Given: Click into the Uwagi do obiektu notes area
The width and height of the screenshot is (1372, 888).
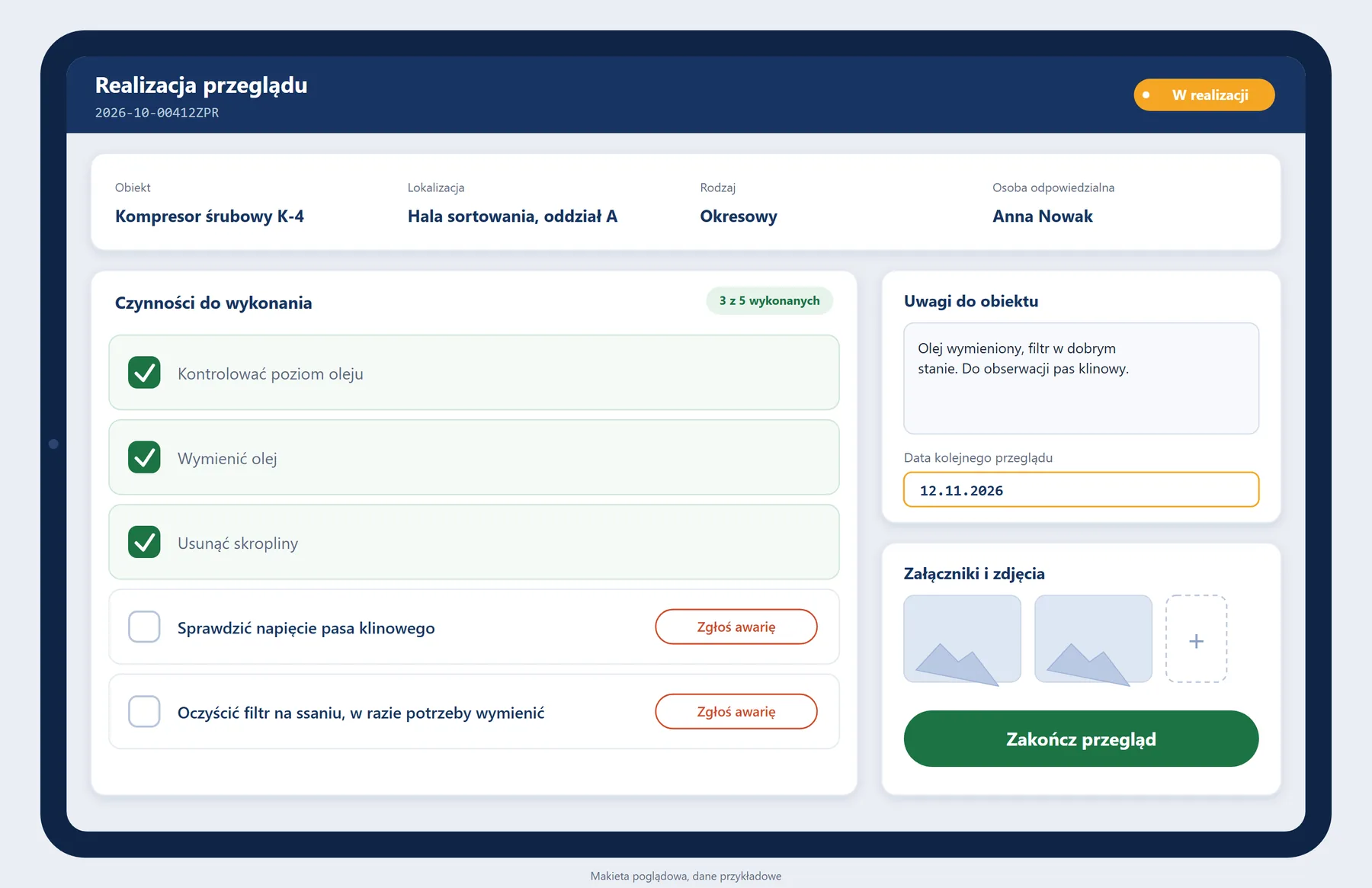Looking at the screenshot, I should coord(1081,378).
